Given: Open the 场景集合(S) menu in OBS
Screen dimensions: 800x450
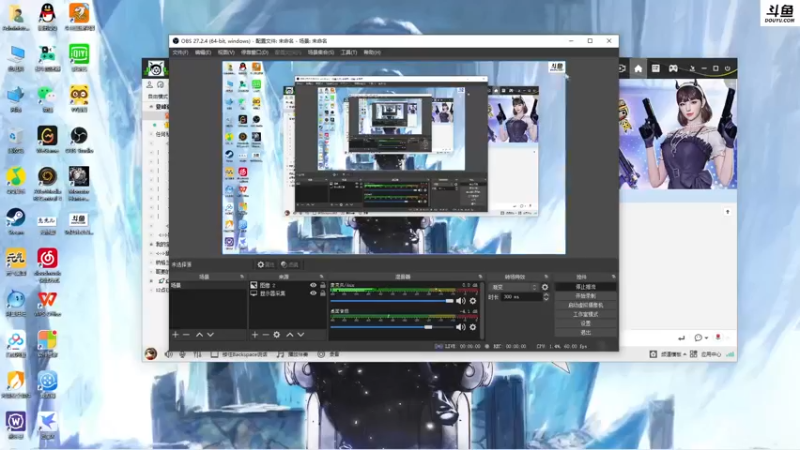Looking at the screenshot, I should click(321, 53).
